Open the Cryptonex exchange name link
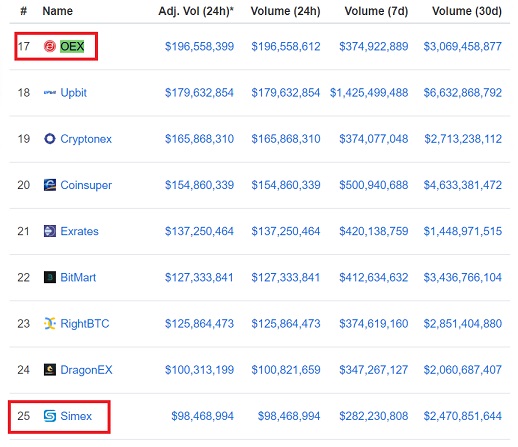This screenshot has width=518, height=447. click(86, 139)
